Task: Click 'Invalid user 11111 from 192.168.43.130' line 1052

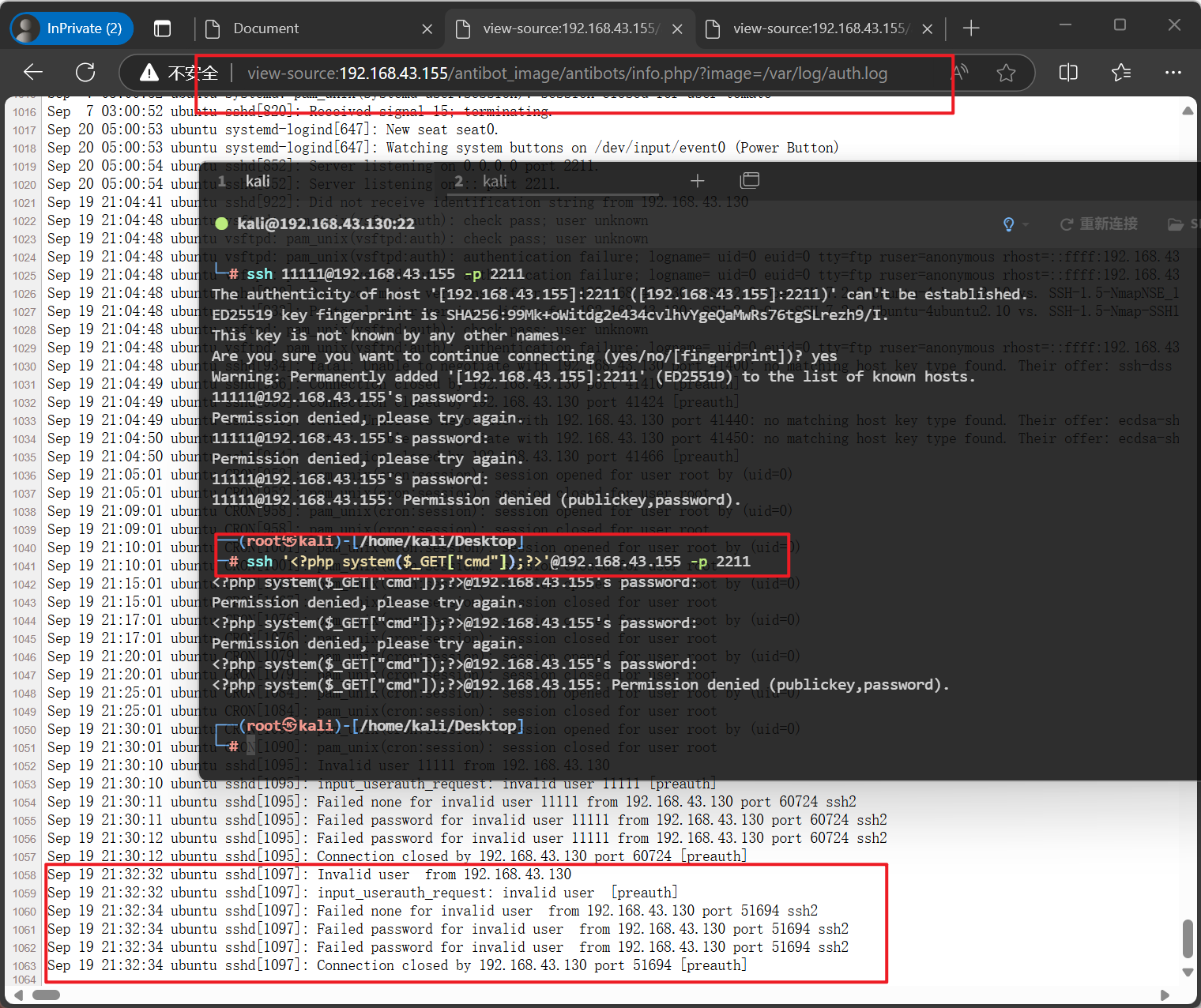Action: click(329, 765)
